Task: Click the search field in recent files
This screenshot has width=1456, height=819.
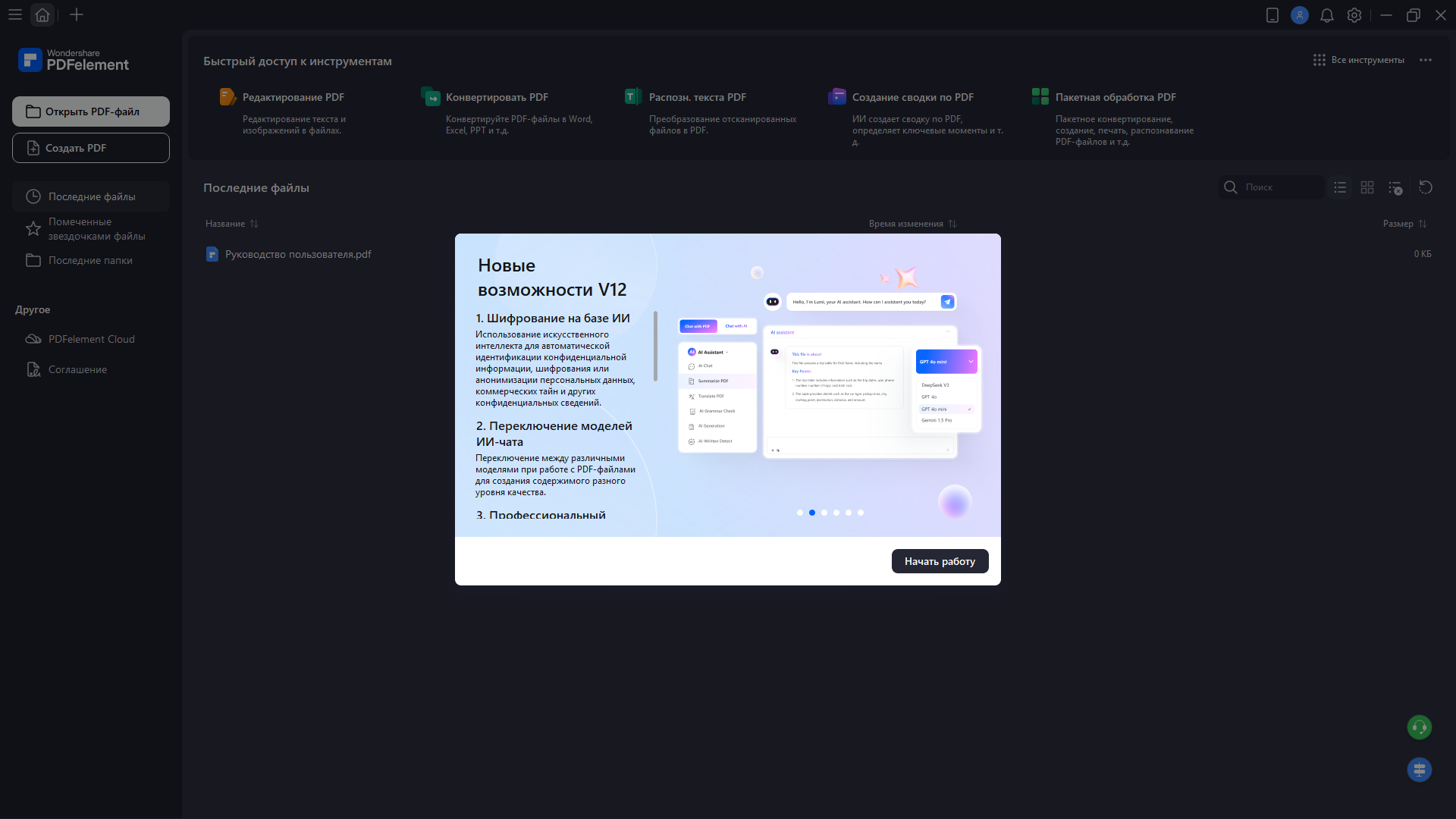Action: [1280, 187]
